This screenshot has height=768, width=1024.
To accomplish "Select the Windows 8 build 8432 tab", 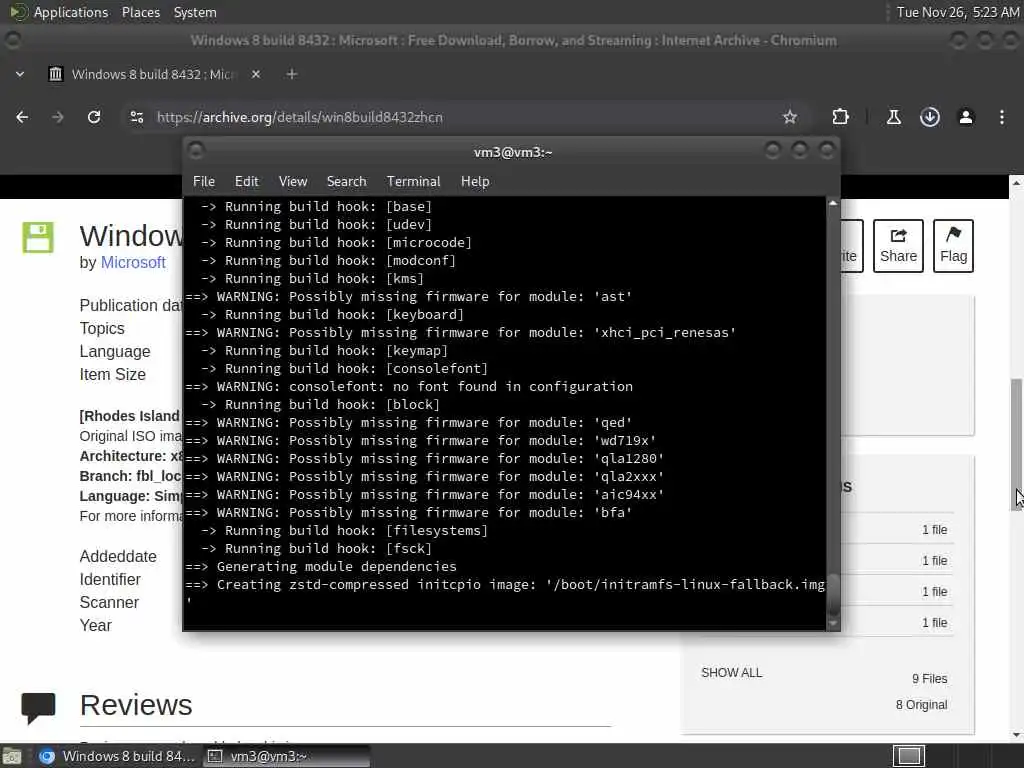I will pos(155,74).
